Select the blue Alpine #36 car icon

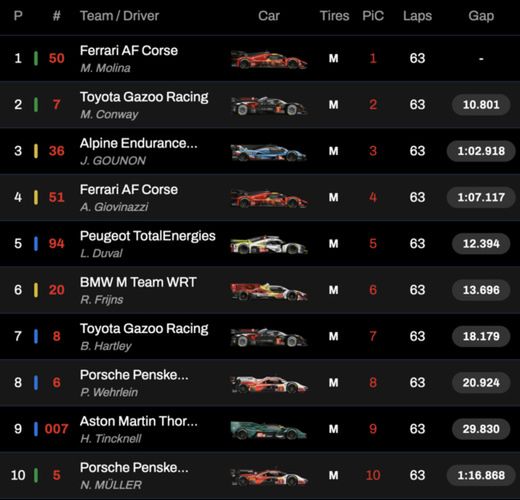pos(269,152)
